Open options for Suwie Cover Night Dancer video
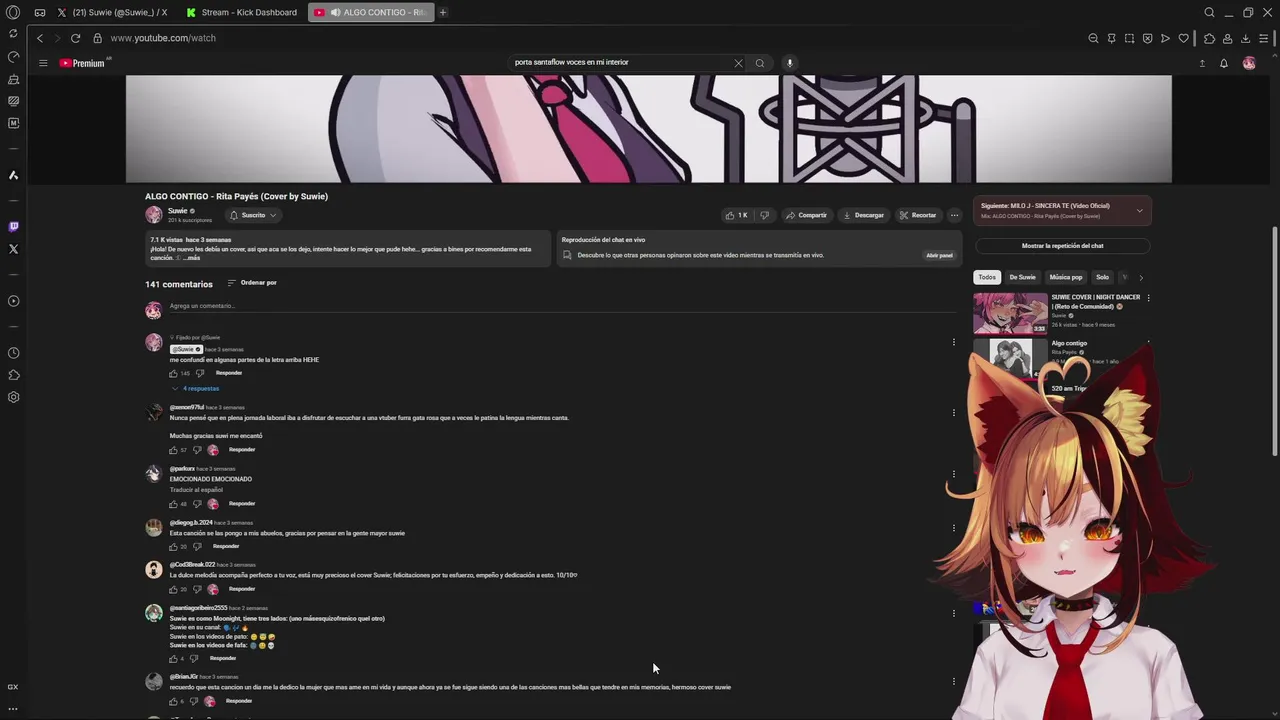 coord(1148,298)
